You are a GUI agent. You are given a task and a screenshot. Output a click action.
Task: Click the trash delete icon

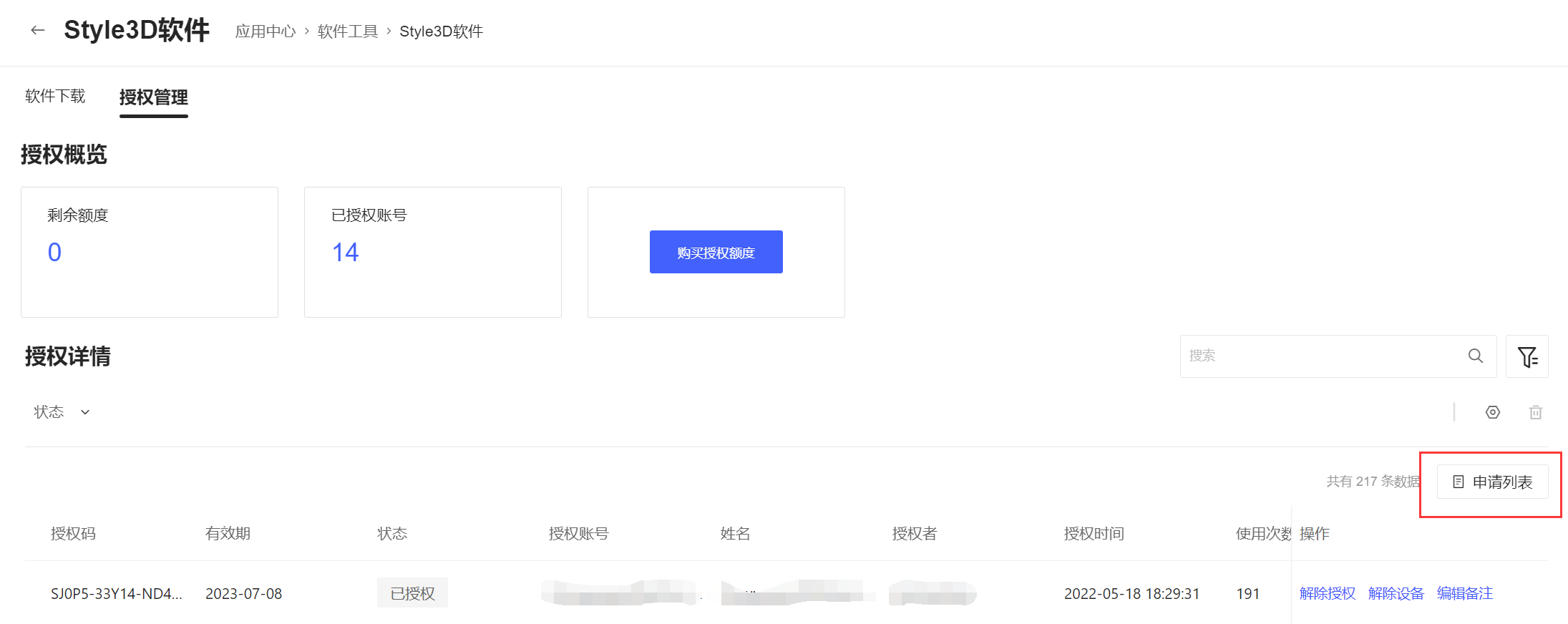pyautogui.click(x=1535, y=412)
